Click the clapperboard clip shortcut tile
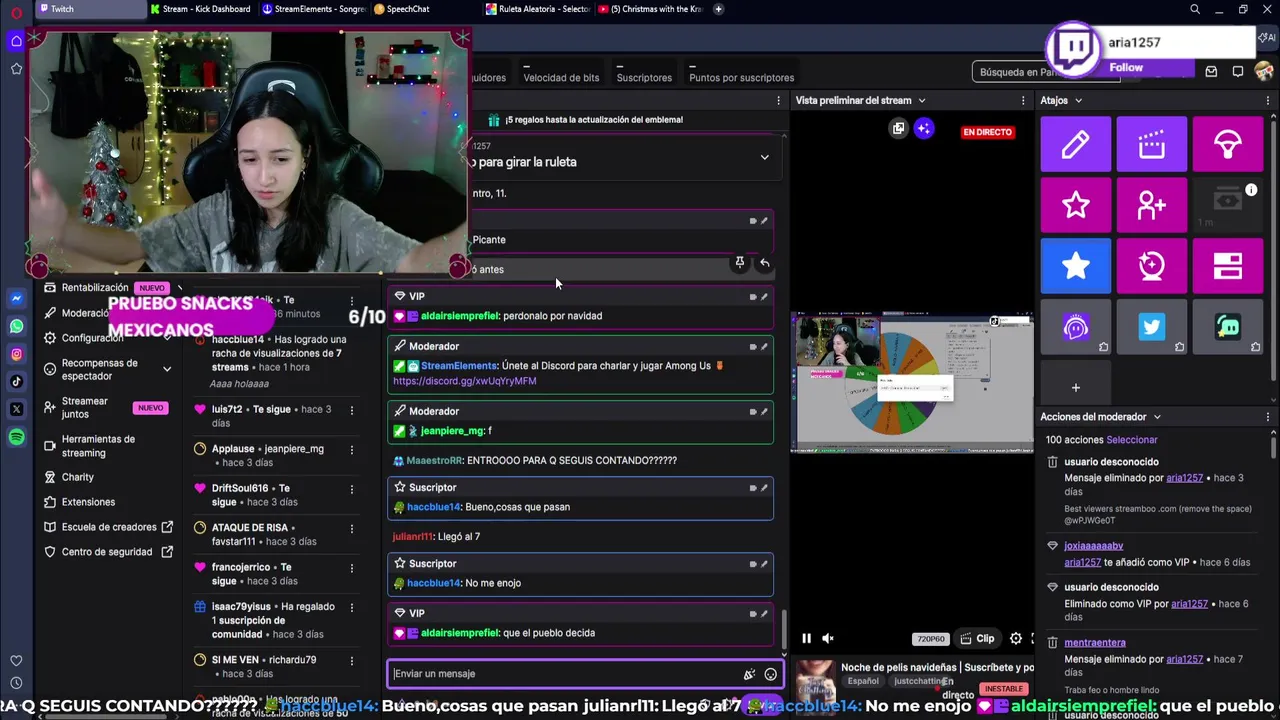 pos(1151,144)
